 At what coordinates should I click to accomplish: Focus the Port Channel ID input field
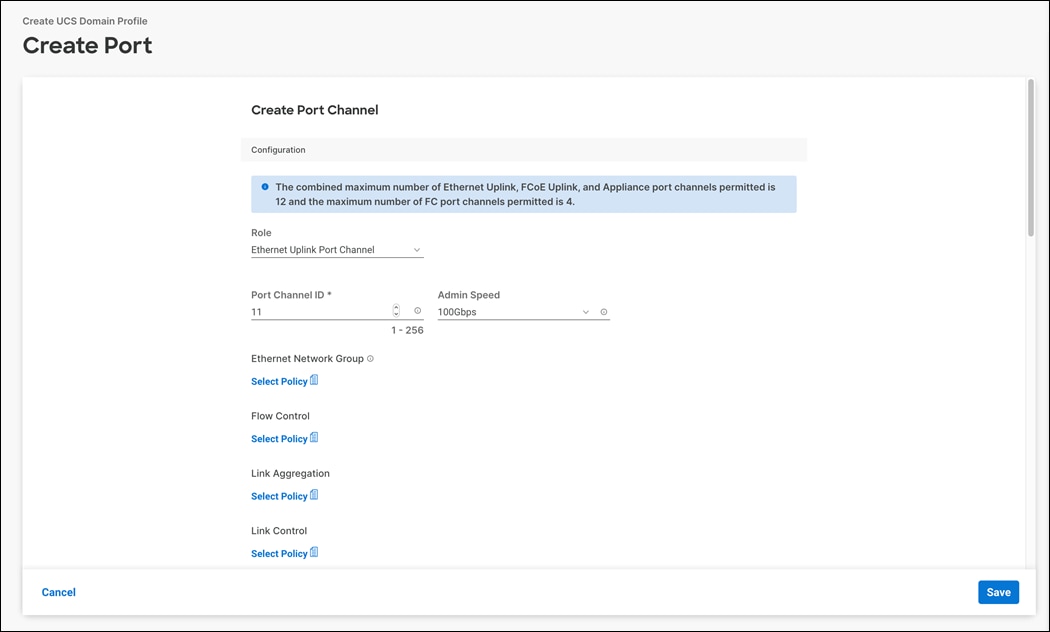pos(318,312)
